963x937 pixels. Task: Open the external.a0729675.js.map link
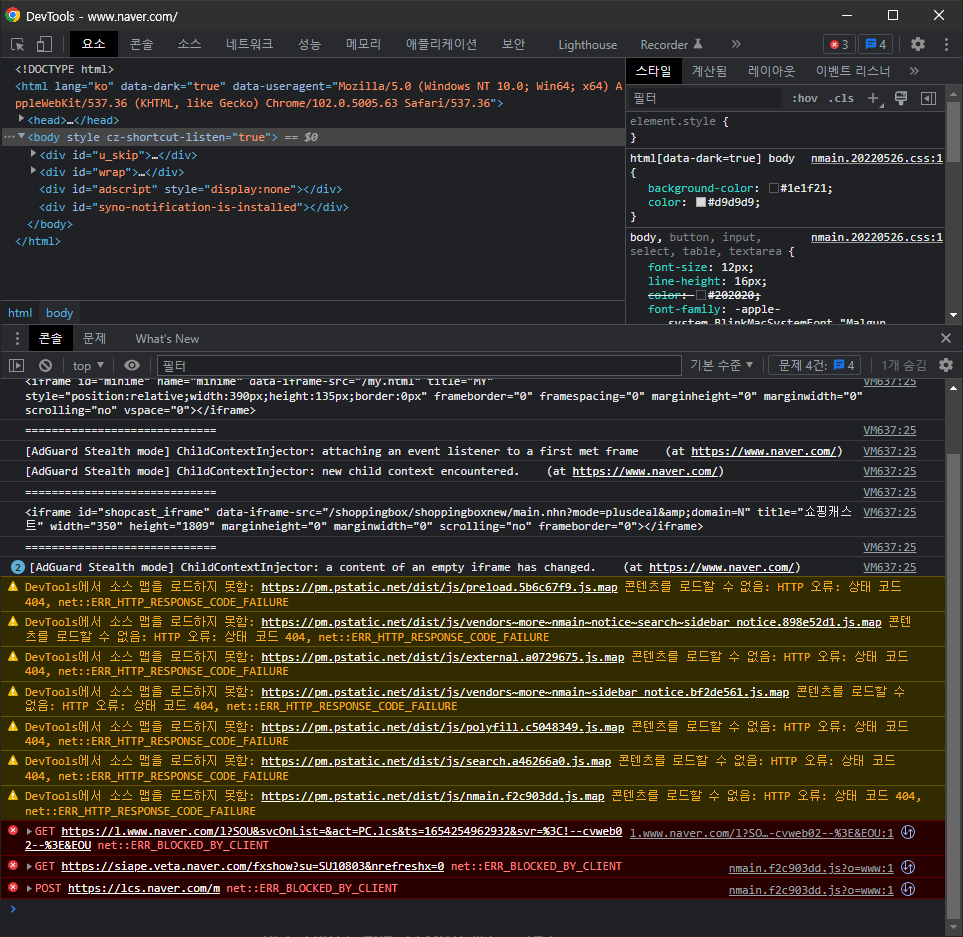point(442,657)
